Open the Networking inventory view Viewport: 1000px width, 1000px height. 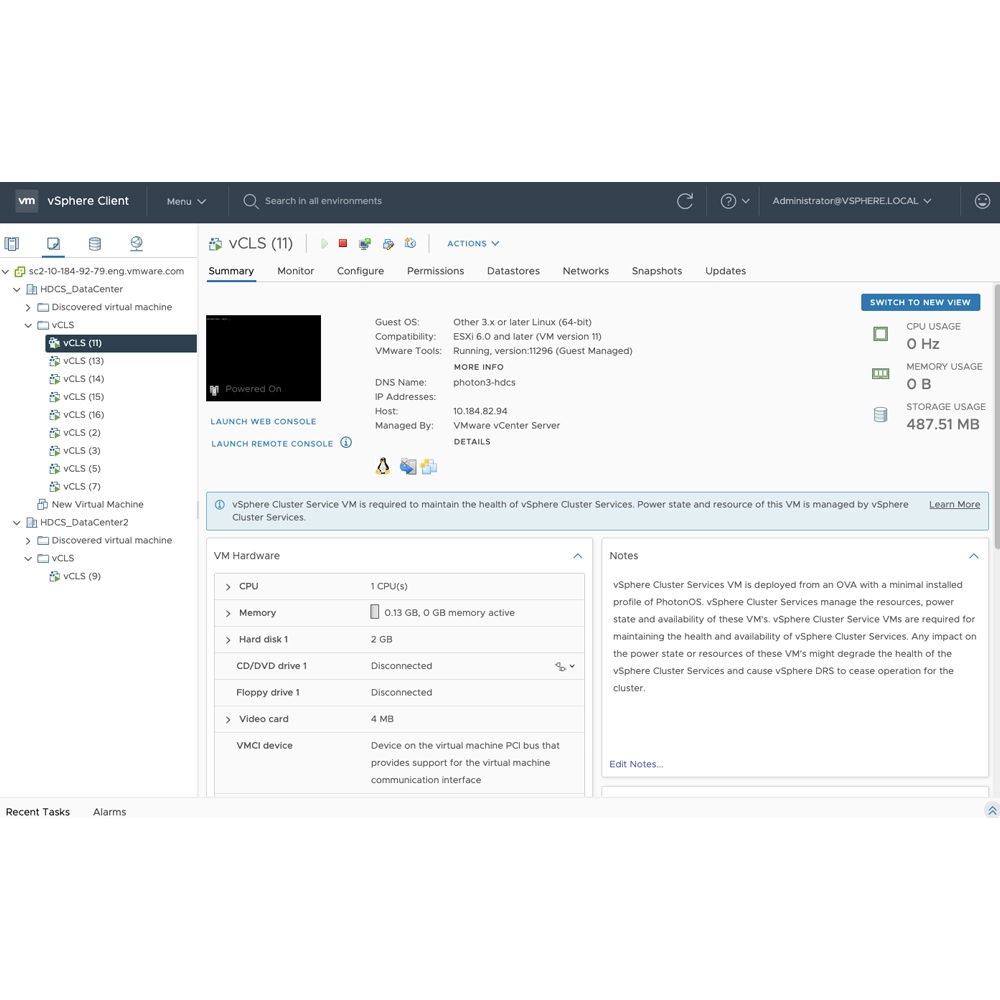[137, 243]
